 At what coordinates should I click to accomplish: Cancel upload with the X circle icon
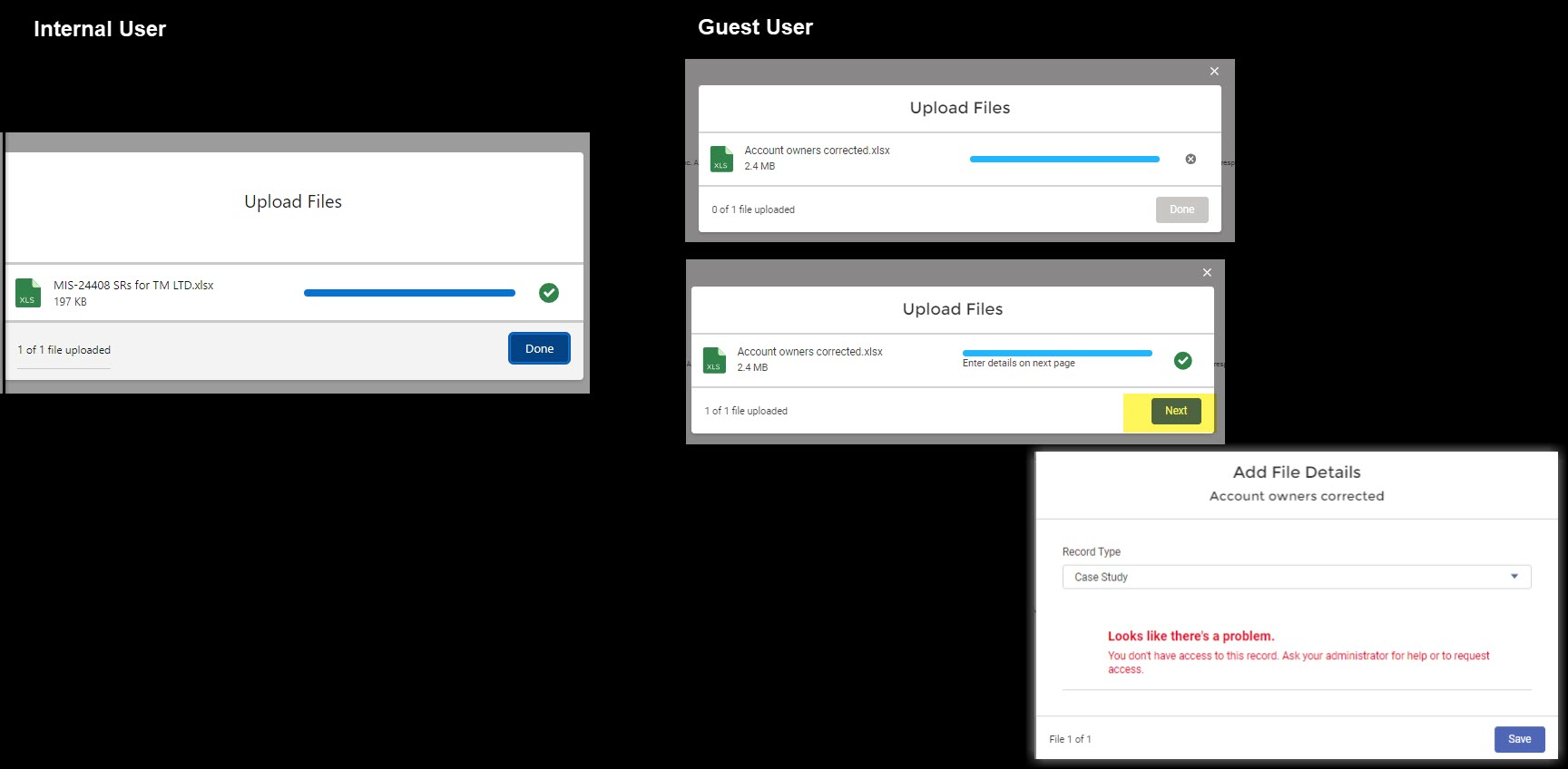tap(1191, 159)
